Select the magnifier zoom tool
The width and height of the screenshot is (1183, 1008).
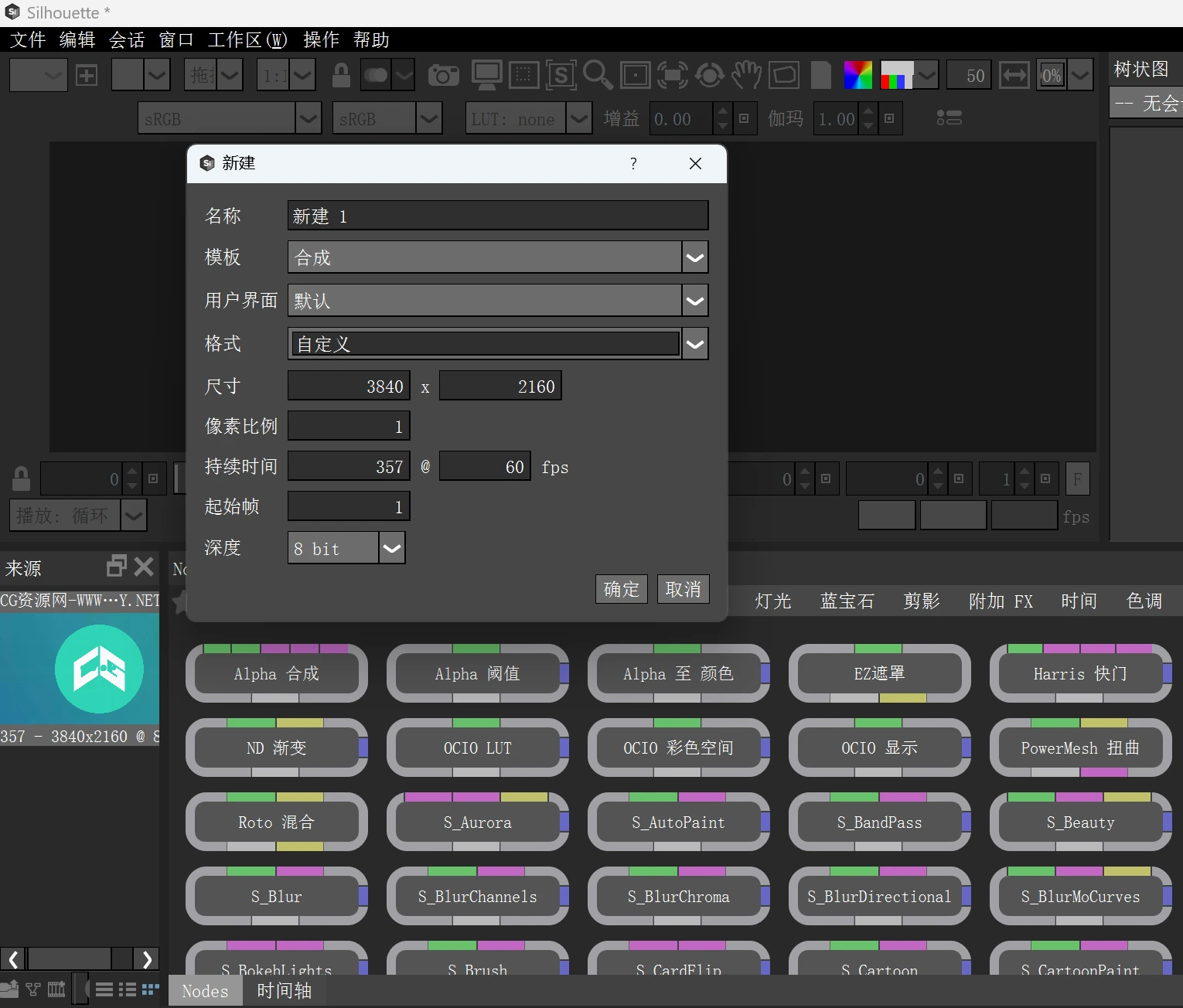click(597, 75)
